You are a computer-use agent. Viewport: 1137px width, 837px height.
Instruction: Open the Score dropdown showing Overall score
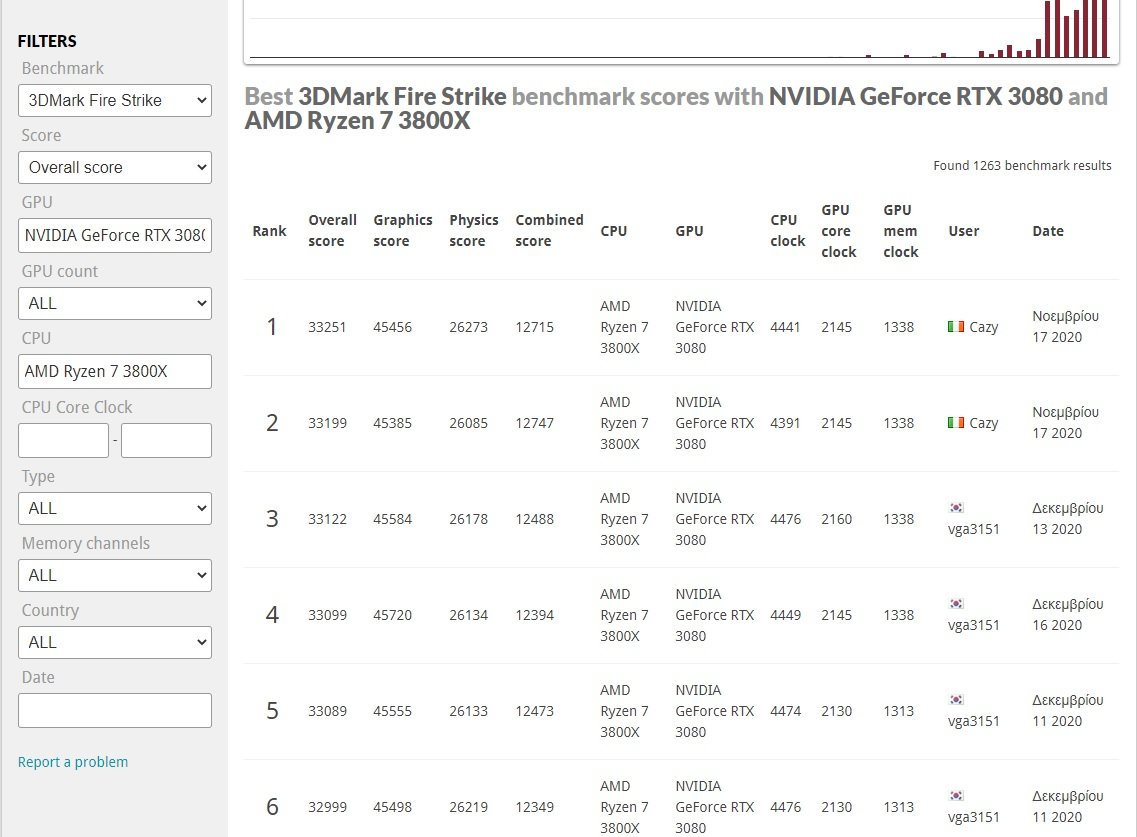(115, 168)
